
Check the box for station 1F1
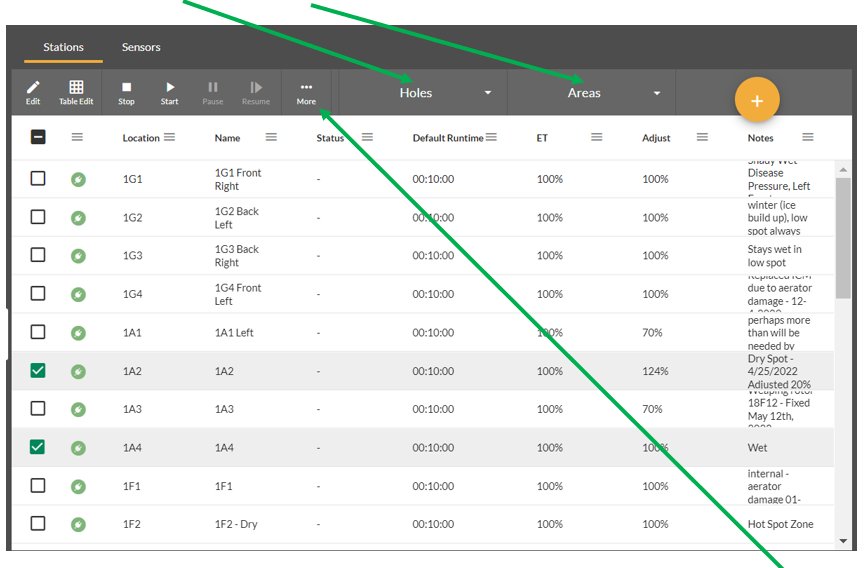tap(38, 485)
